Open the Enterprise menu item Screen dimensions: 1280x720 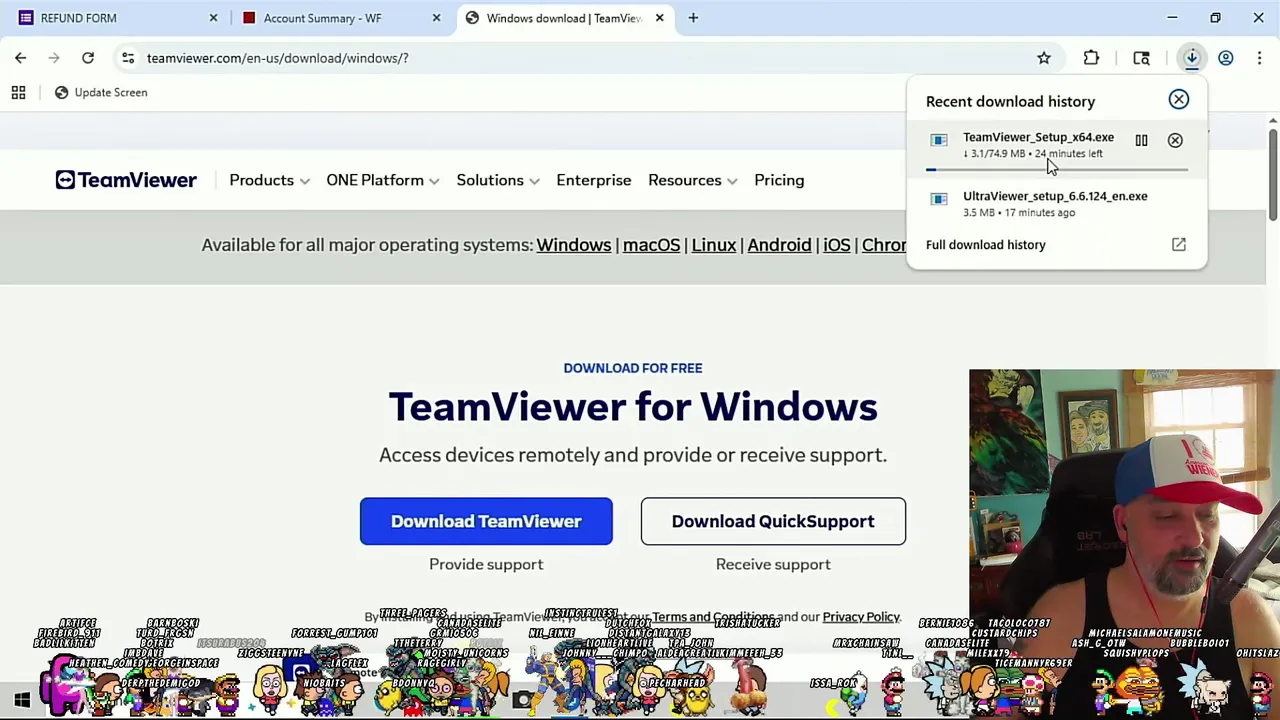[x=594, y=180]
